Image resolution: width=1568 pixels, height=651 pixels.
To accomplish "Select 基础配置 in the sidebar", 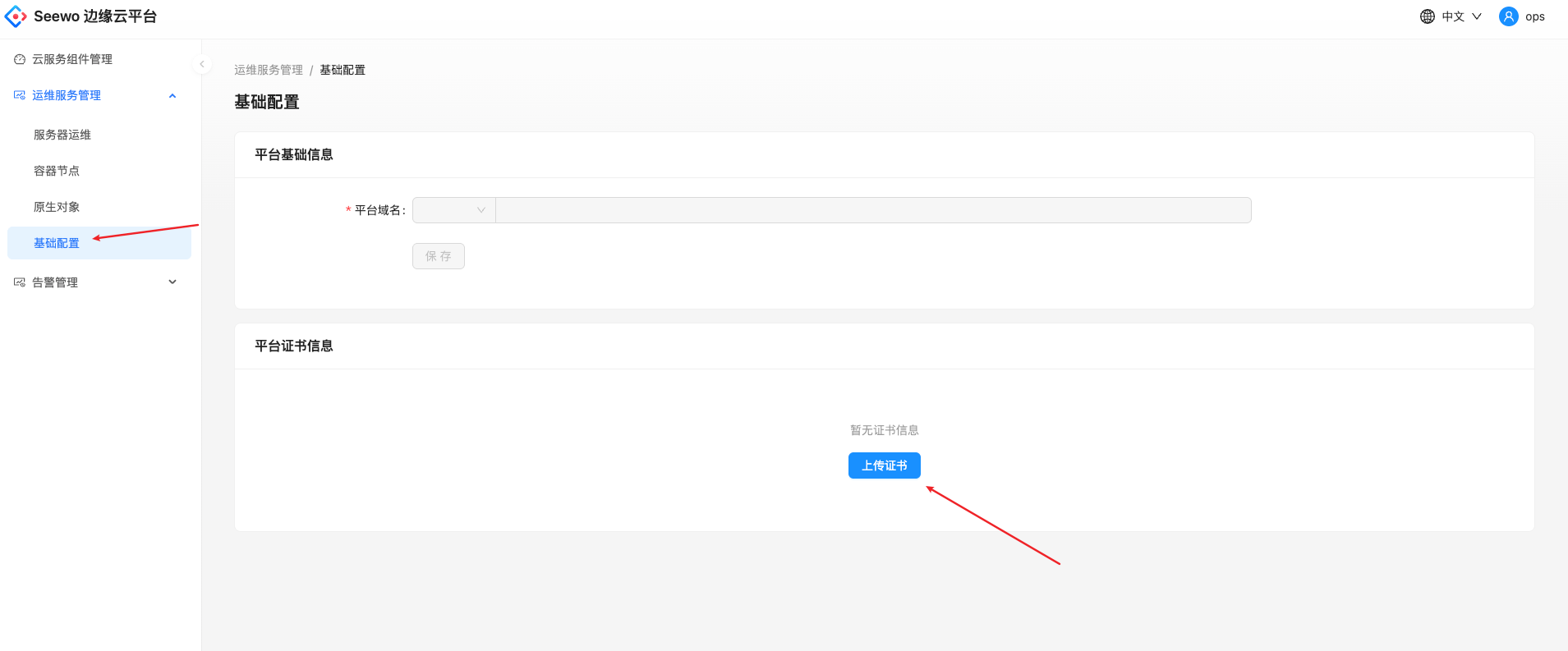I will click(57, 243).
